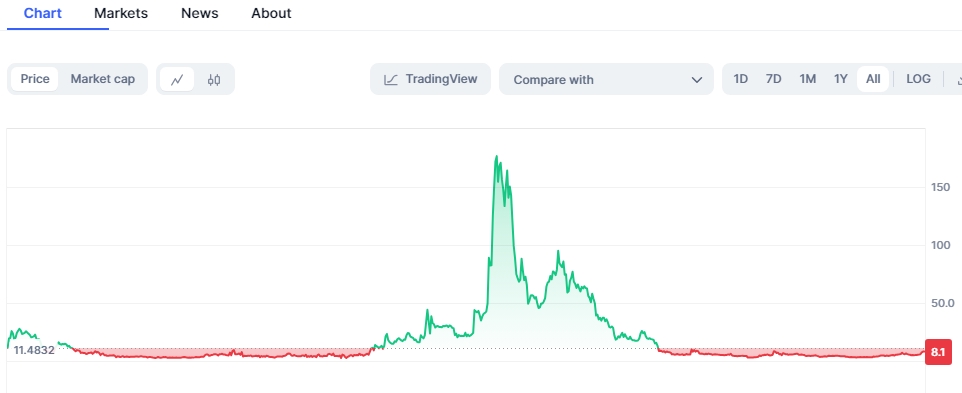
Task: Open the About tab
Action: (271, 13)
